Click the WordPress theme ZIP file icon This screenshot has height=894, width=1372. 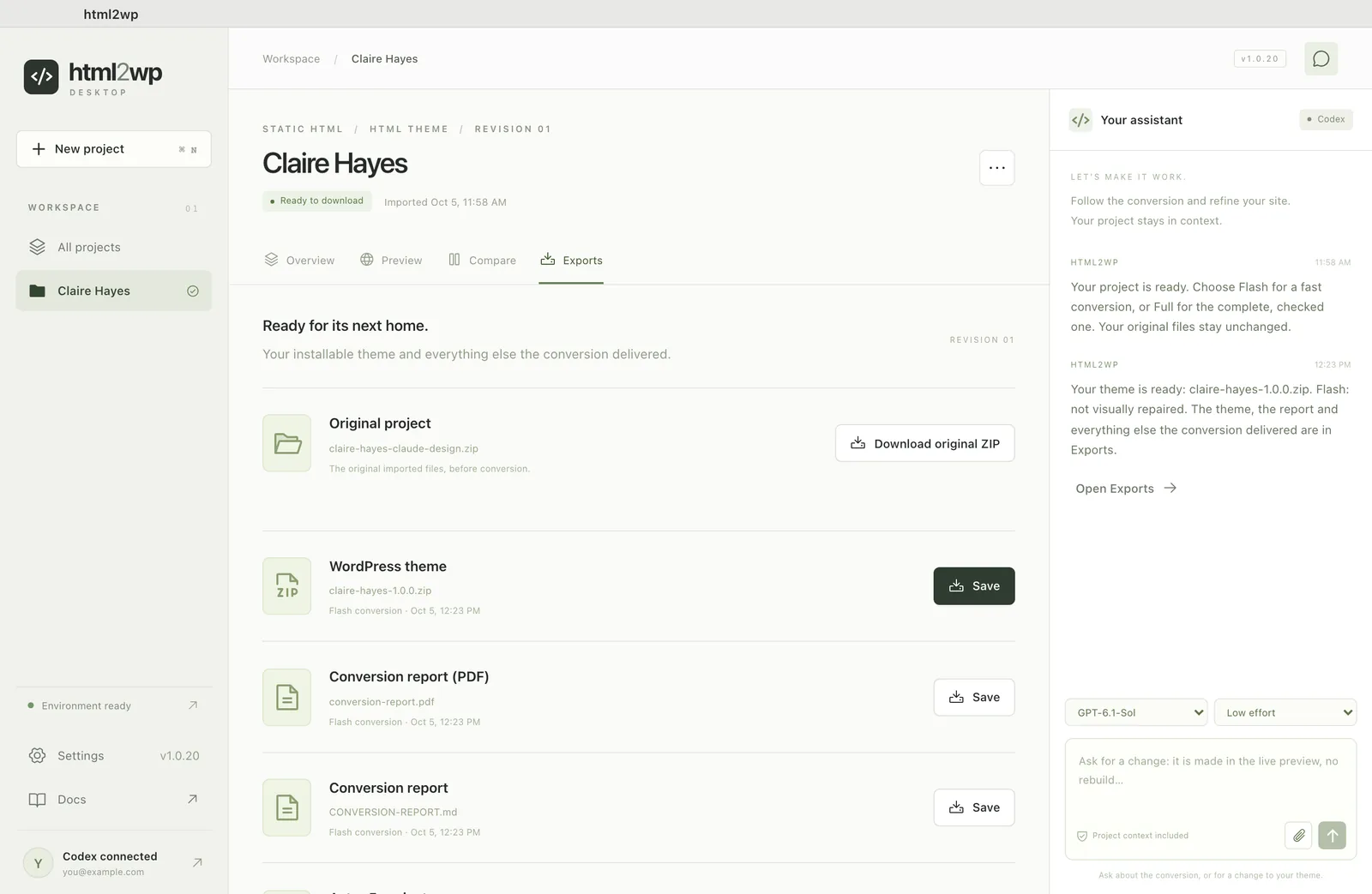coord(287,586)
